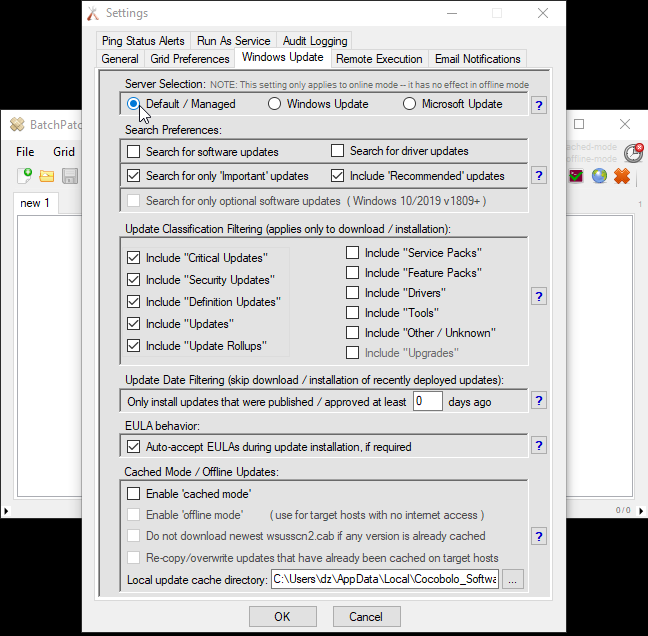This screenshot has height=636, width=648.
Task: Enable Search for software updates
Action: (133, 152)
